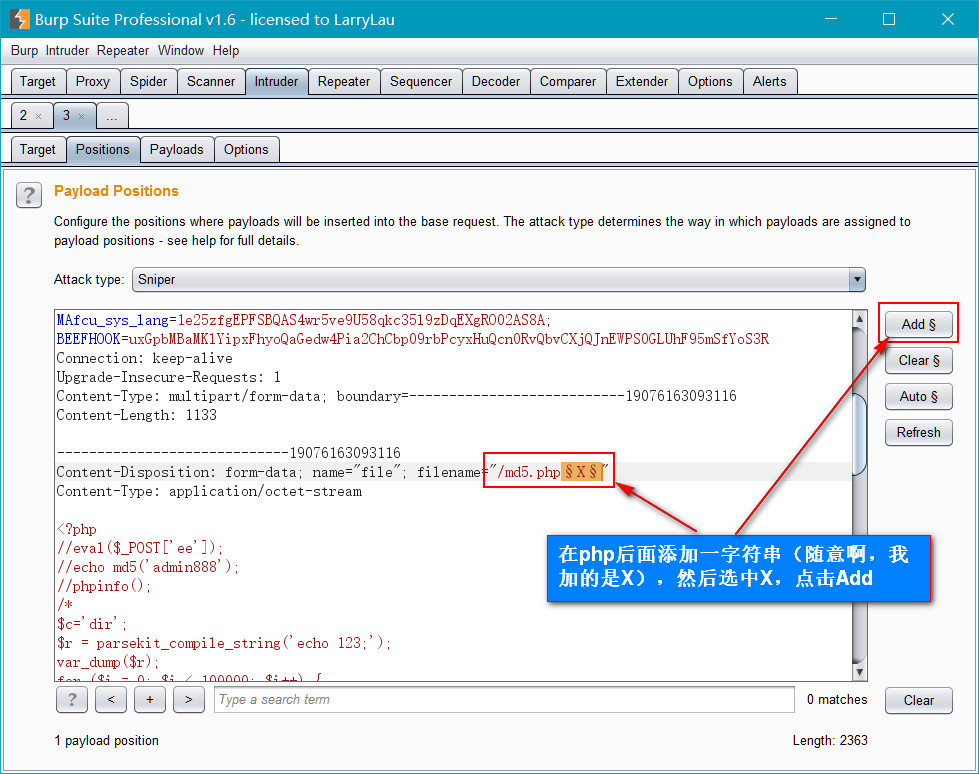Click the Add § button
This screenshot has width=979, height=774.
[918, 325]
